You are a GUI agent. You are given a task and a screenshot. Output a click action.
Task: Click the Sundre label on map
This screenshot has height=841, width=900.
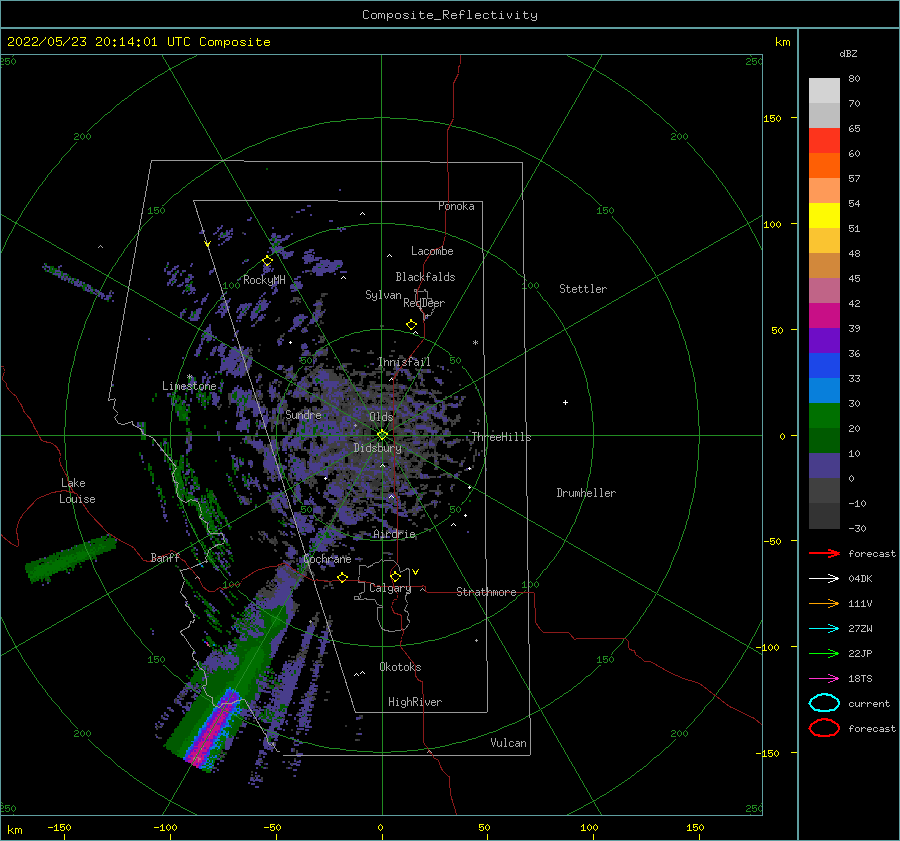pos(303,414)
